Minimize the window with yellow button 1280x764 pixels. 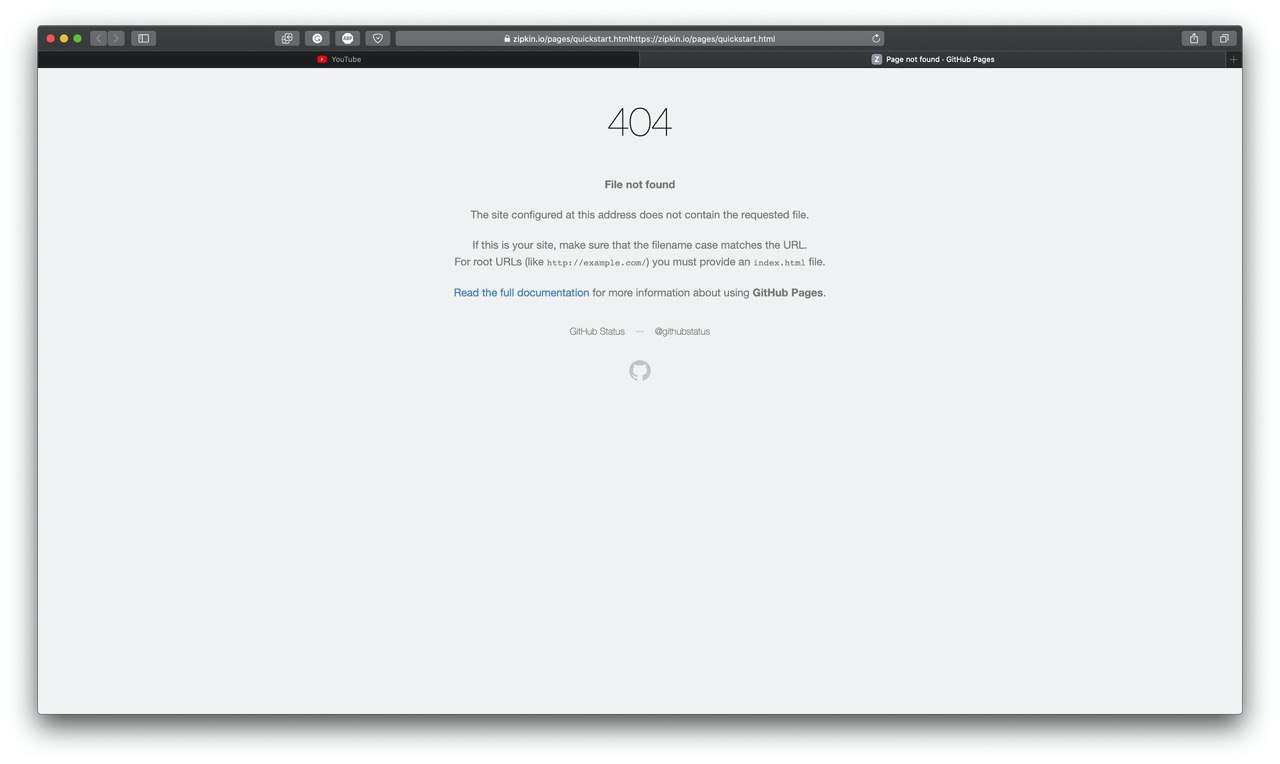[x=64, y=38]
